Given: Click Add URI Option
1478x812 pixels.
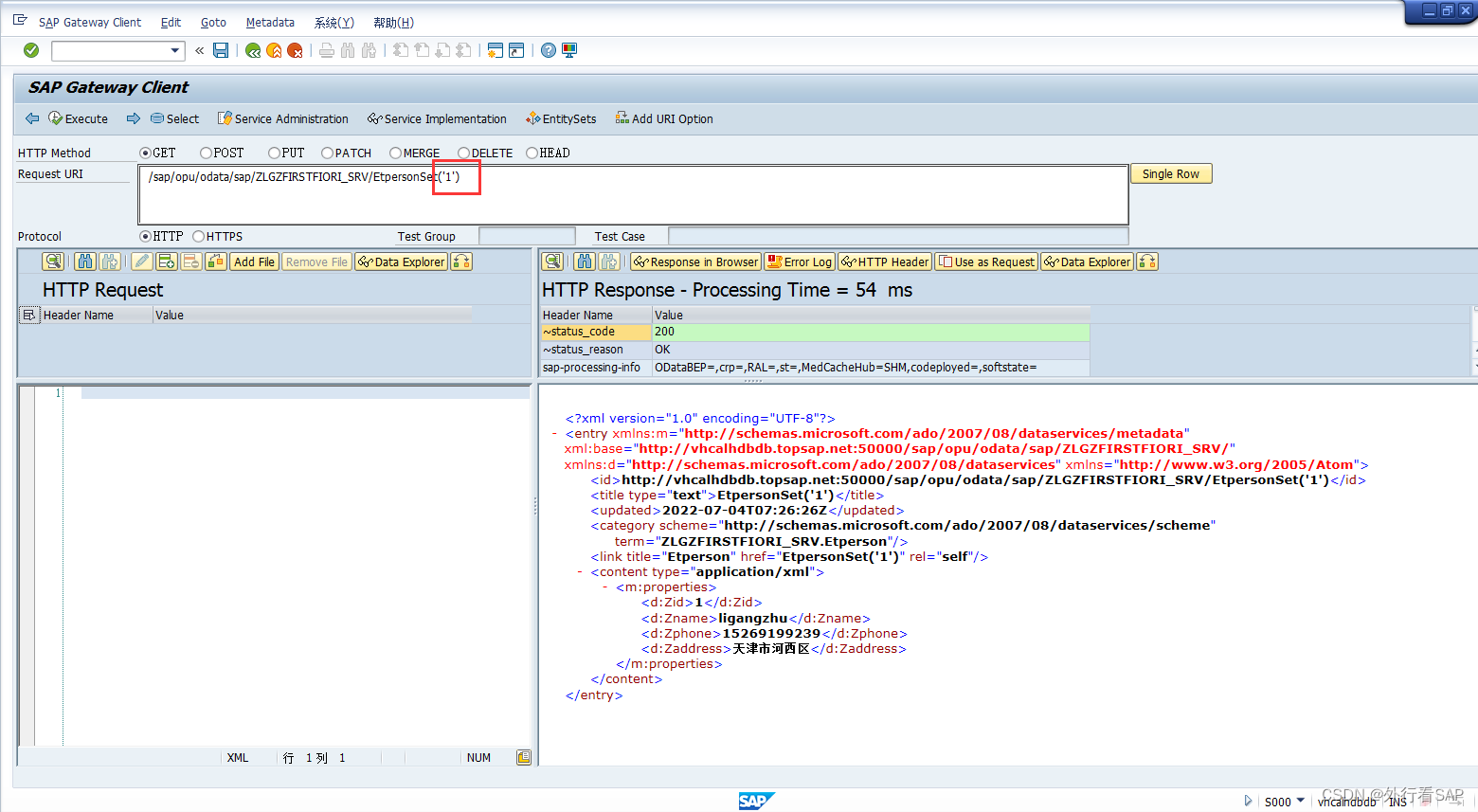Looking at the screenshot, I should pyautogui.click(x=664, y=118).
